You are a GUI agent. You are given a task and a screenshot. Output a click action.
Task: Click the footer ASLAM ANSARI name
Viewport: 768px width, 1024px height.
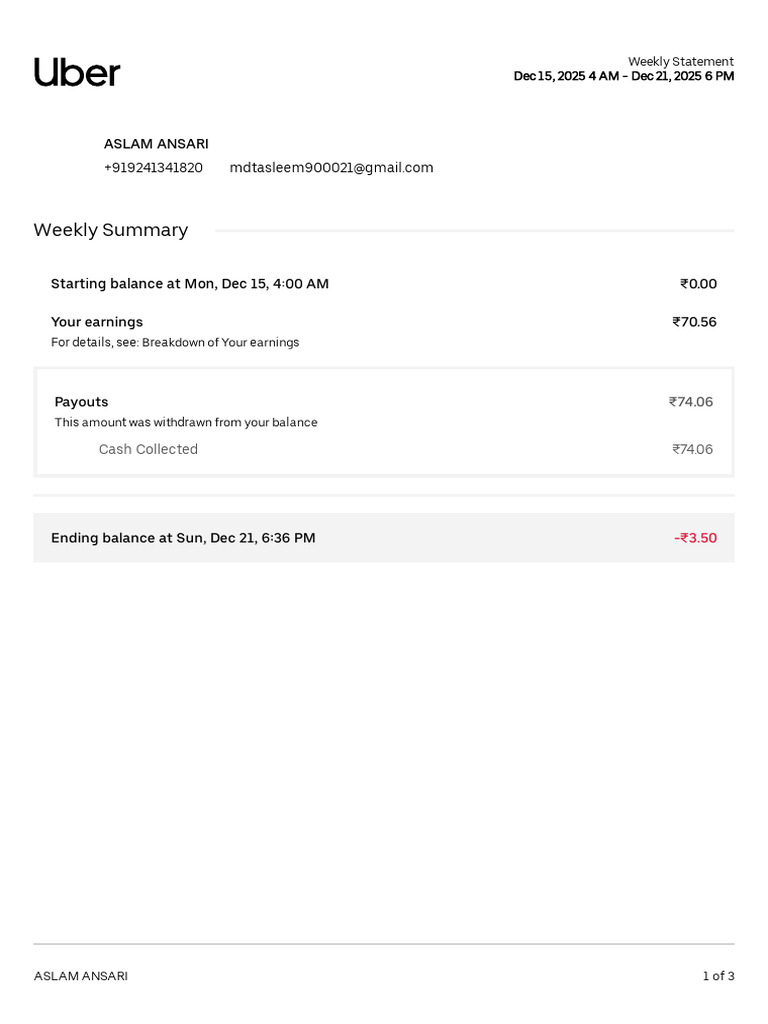pos(81,976)
